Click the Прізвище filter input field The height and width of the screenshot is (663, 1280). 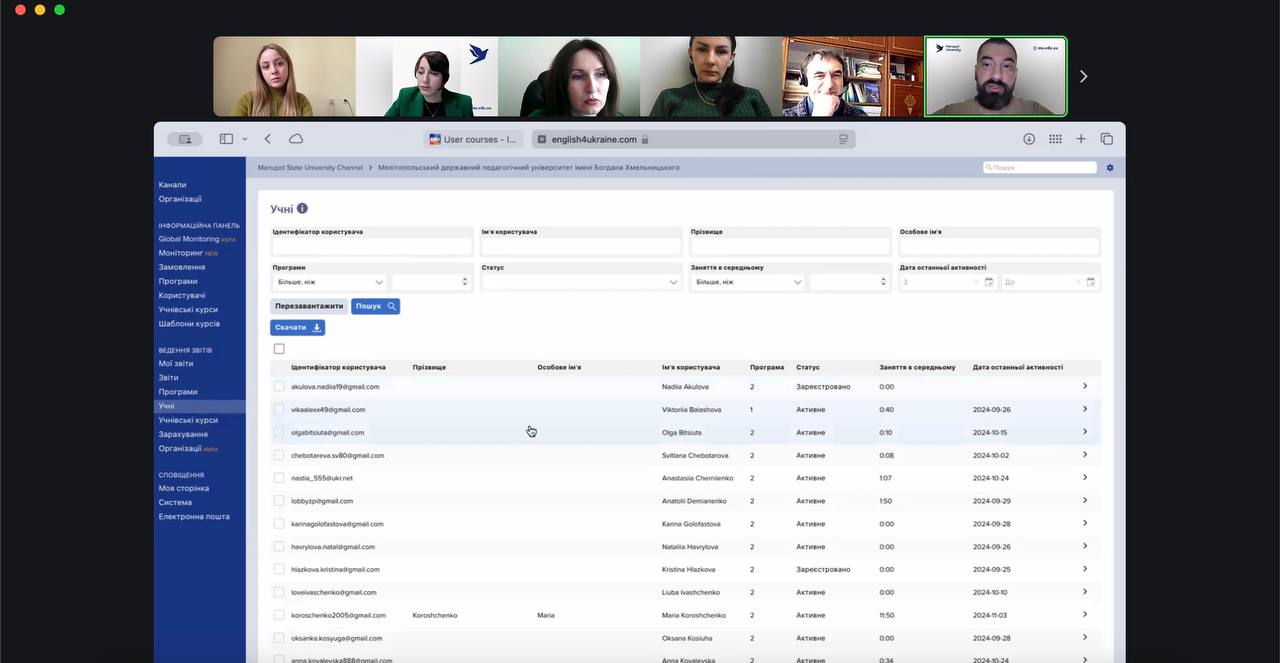coord(790,246)
